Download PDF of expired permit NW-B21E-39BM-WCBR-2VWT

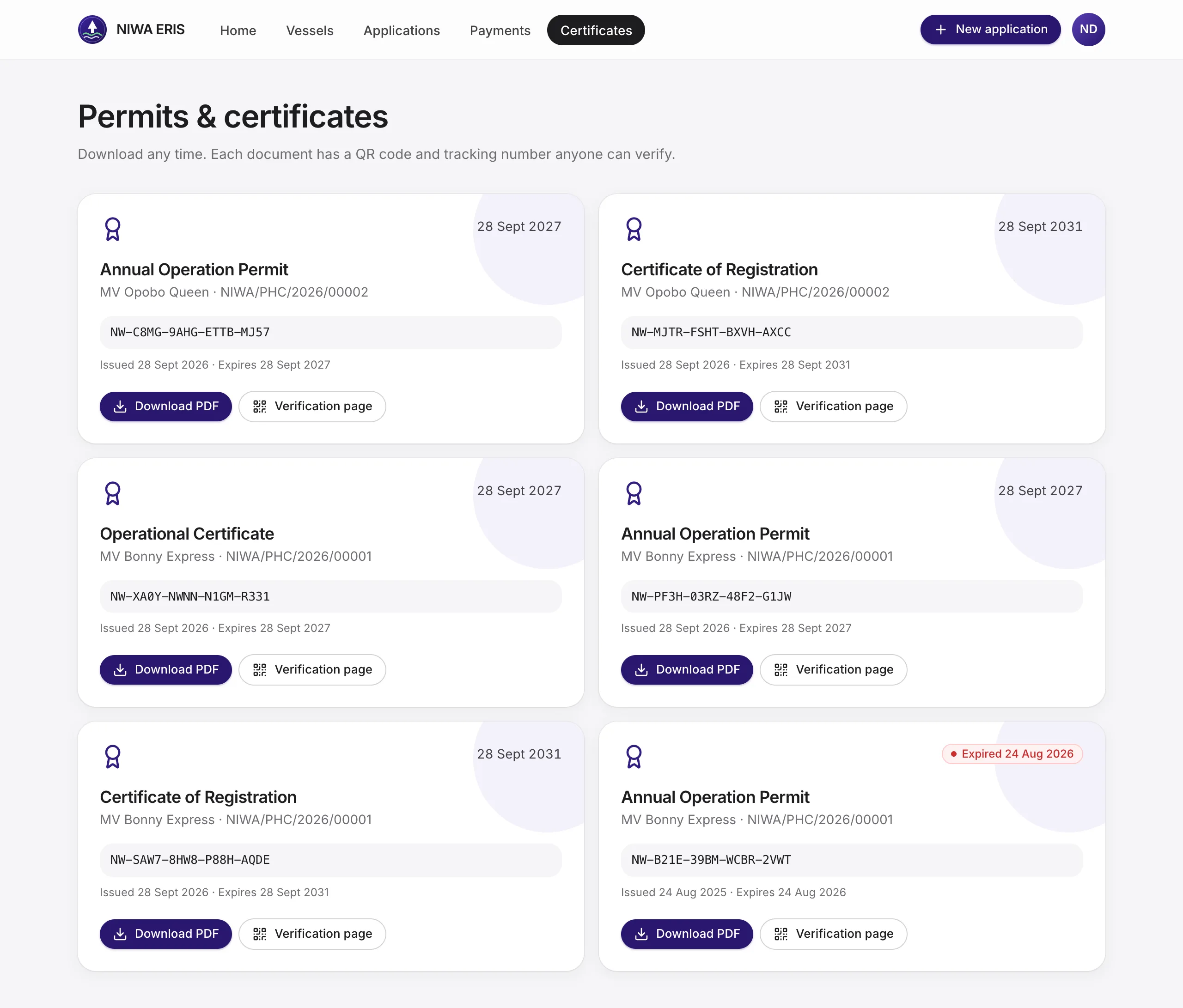point(687,934)
